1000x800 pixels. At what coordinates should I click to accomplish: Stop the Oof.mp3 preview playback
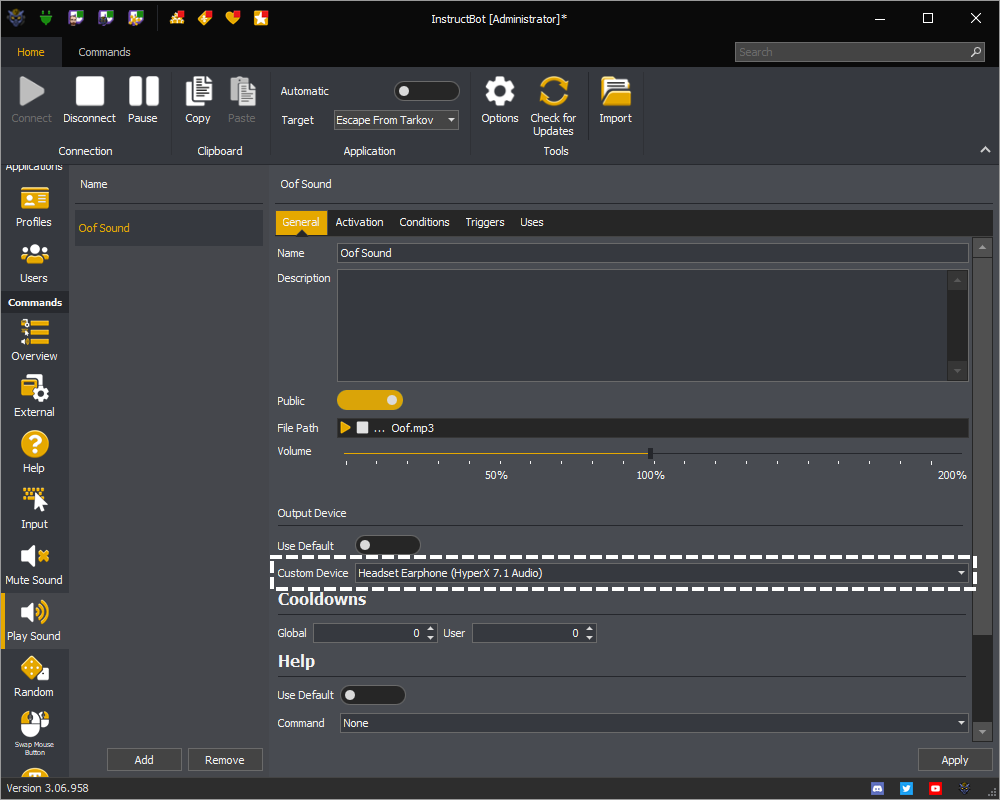[362, 427]
